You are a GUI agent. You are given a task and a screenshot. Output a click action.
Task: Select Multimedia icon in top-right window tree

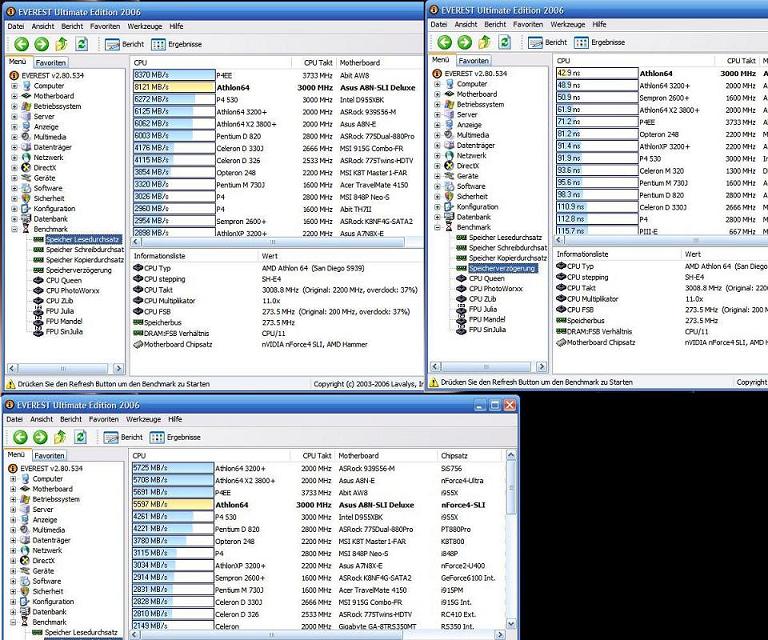(x=449, y=135)
